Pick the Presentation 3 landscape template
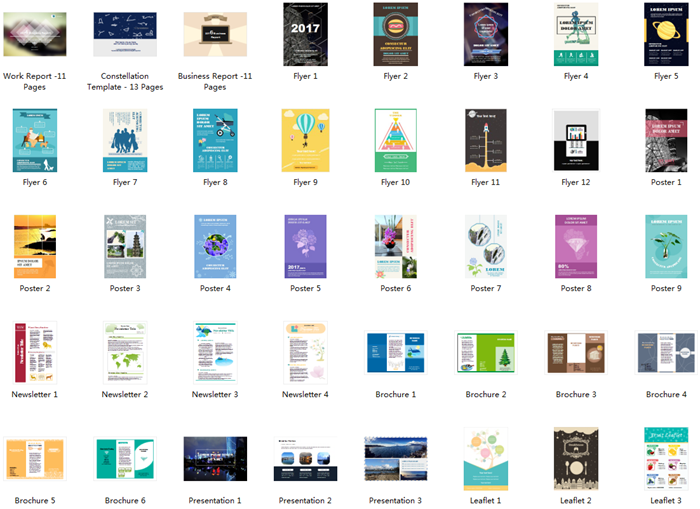700x509 pixels. (x=396, y=459)
